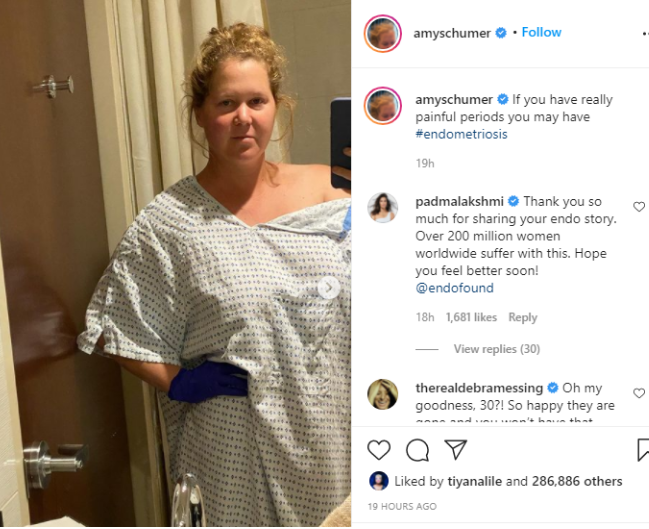The height and width of the screenshot is (529, 649).
Task: Go to next photo carousel arrow
Action: click(329, 287)
